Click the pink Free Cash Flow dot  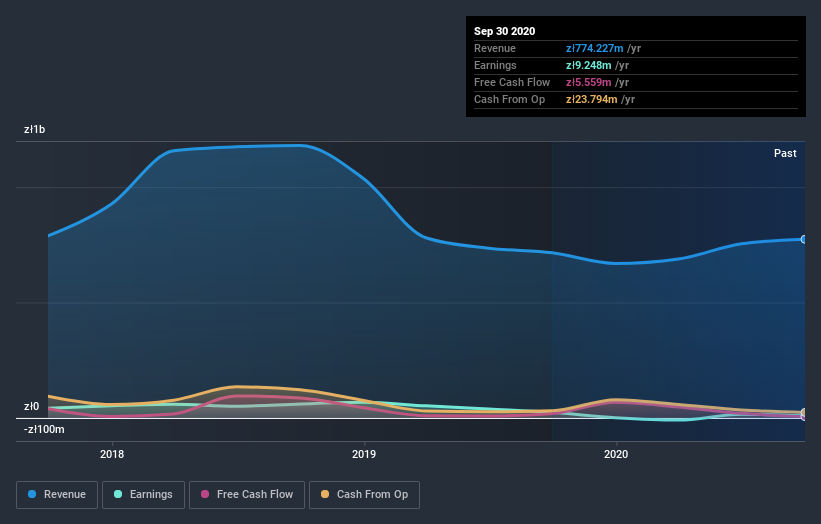click(x=205, y=494)
